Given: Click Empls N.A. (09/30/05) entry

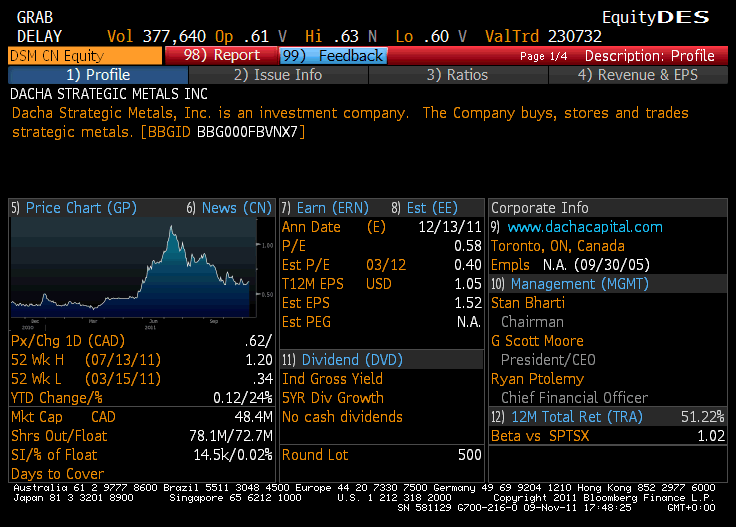Looking at the screenshot, I should (570, 265).
